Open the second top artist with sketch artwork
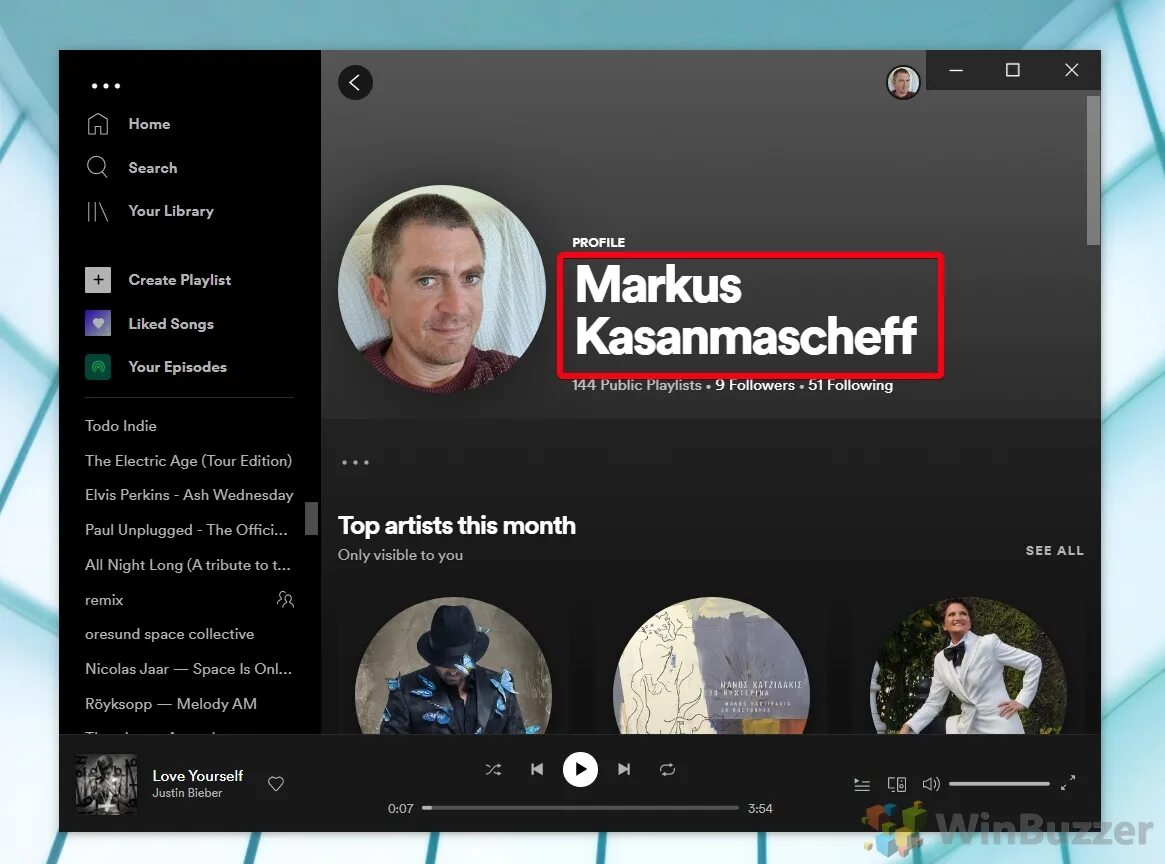Viewport: 1165px width, 864px height. tap(711, 666)
